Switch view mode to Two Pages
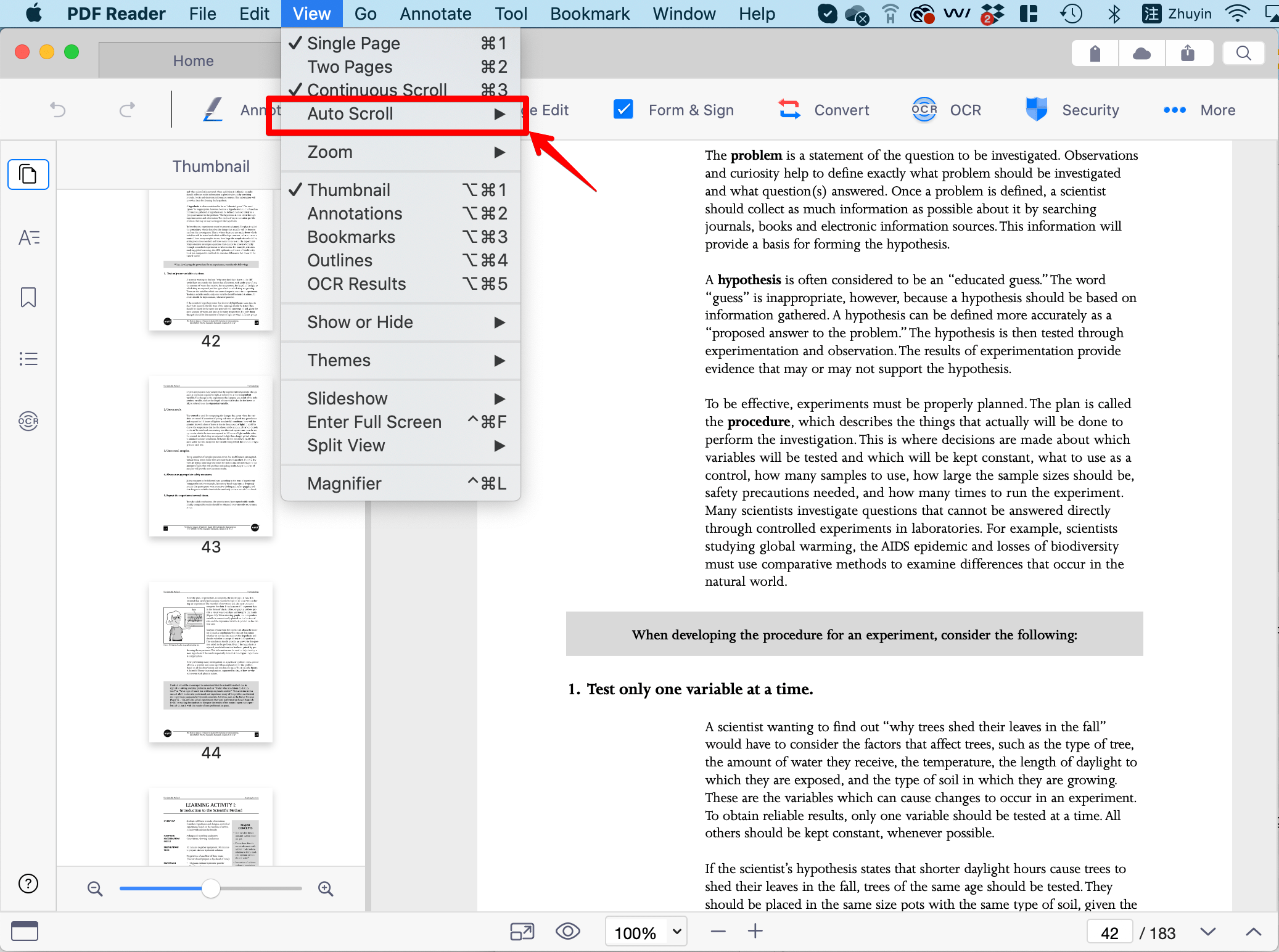 349,67
